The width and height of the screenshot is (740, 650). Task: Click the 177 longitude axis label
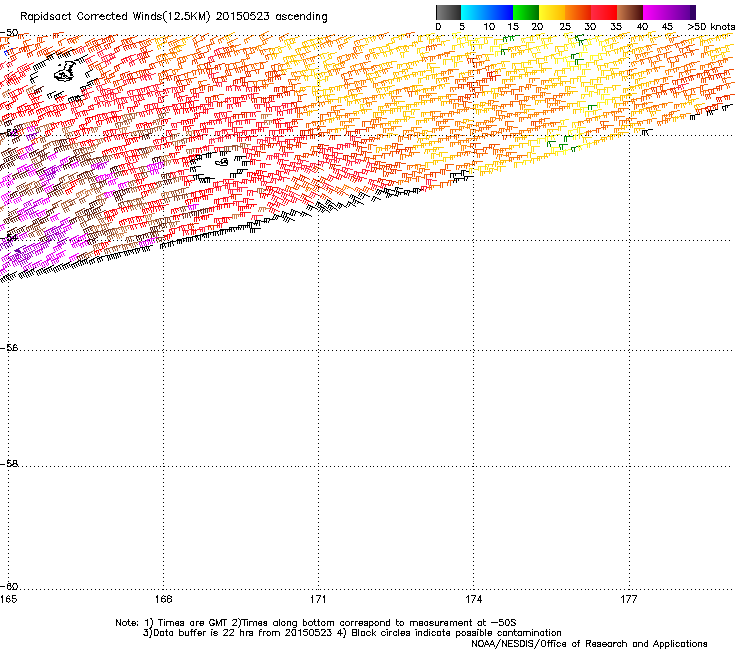click(x=629, y=599)
